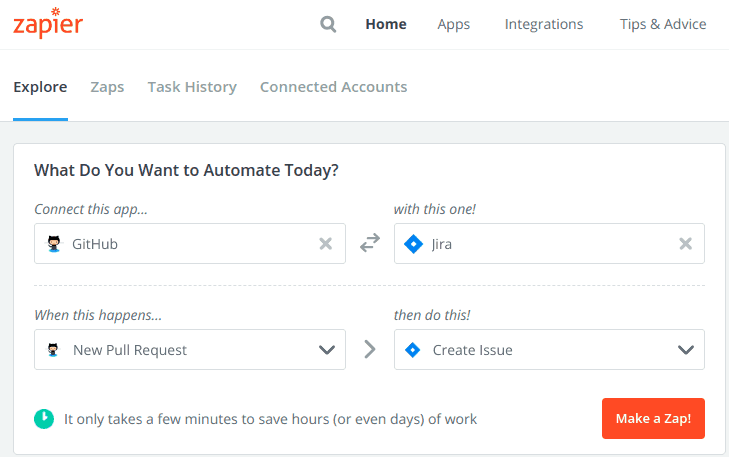Switch to the Task History tab
The width and height of the screenshot is (729, 457).
tap(192, 87)
